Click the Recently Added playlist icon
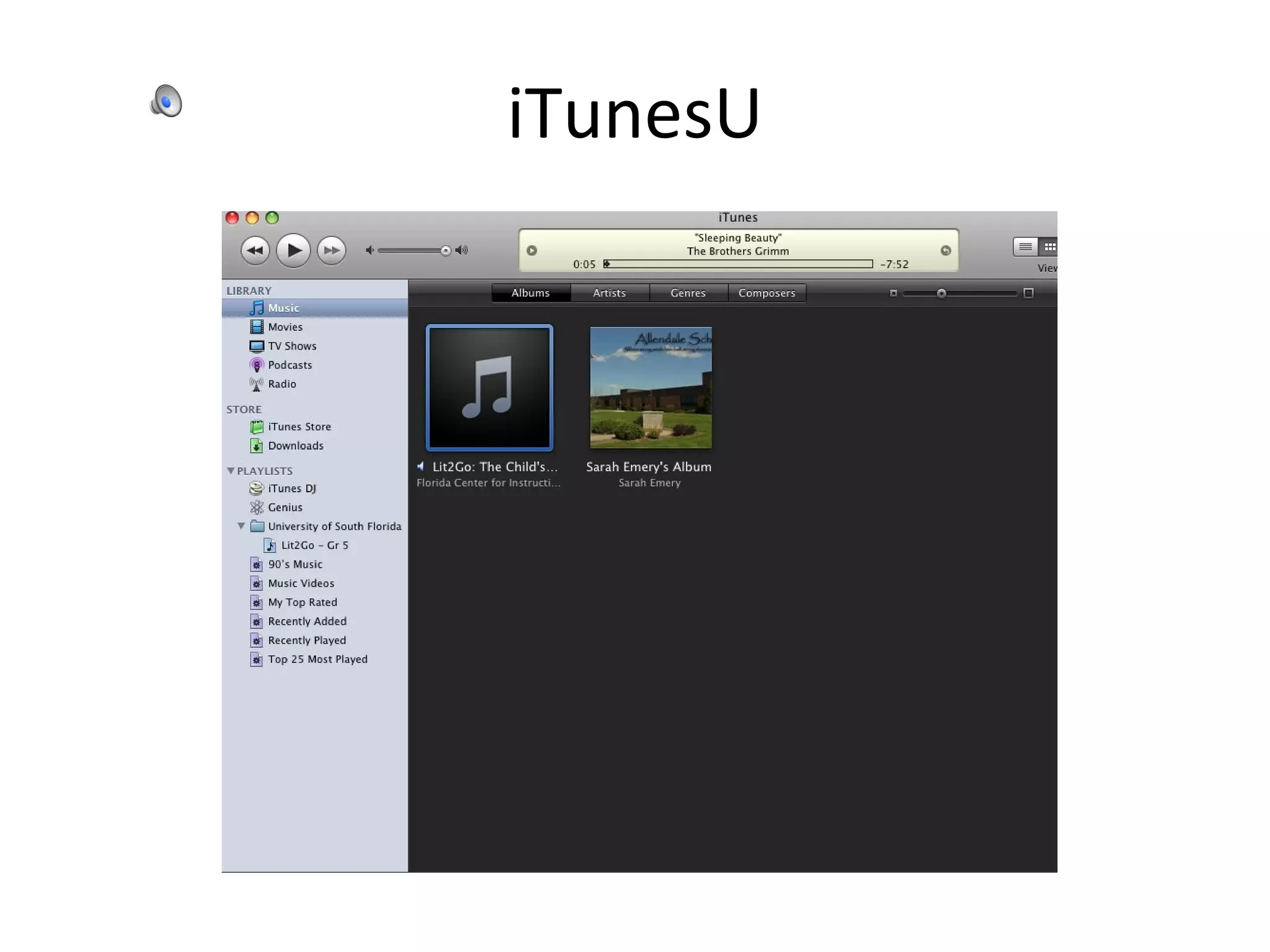This screenshot has width=1270, height=952. click(256, 622)
